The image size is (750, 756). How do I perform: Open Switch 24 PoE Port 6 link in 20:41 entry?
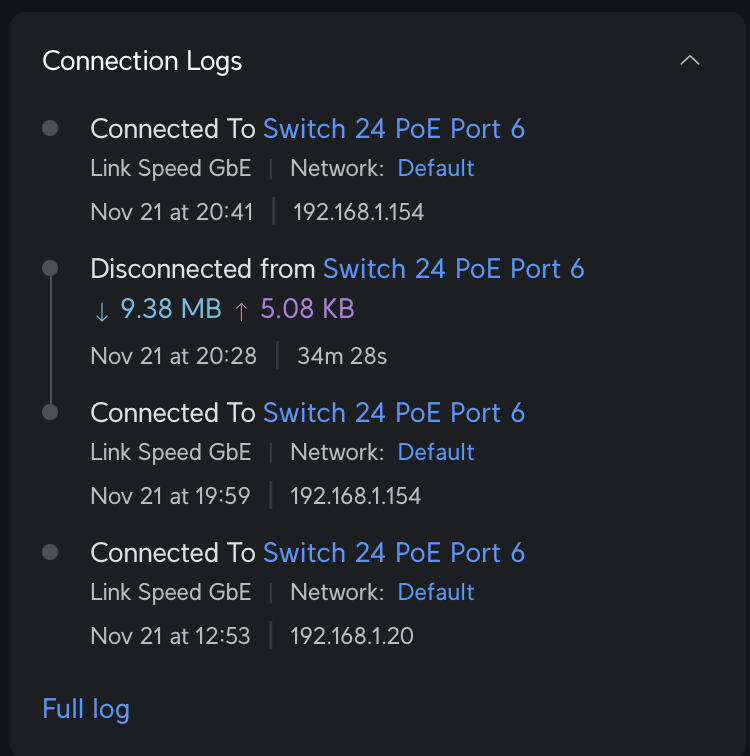[x=393, y=129]
